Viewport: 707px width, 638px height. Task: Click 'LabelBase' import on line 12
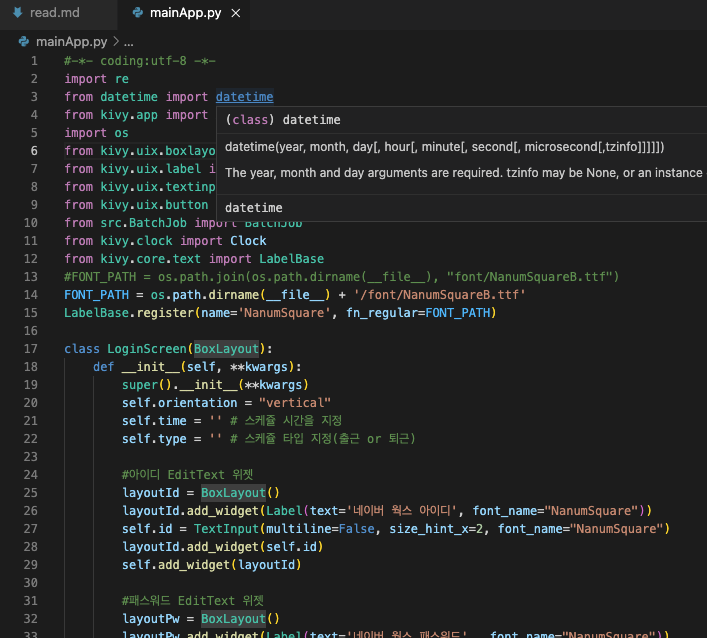291,259
